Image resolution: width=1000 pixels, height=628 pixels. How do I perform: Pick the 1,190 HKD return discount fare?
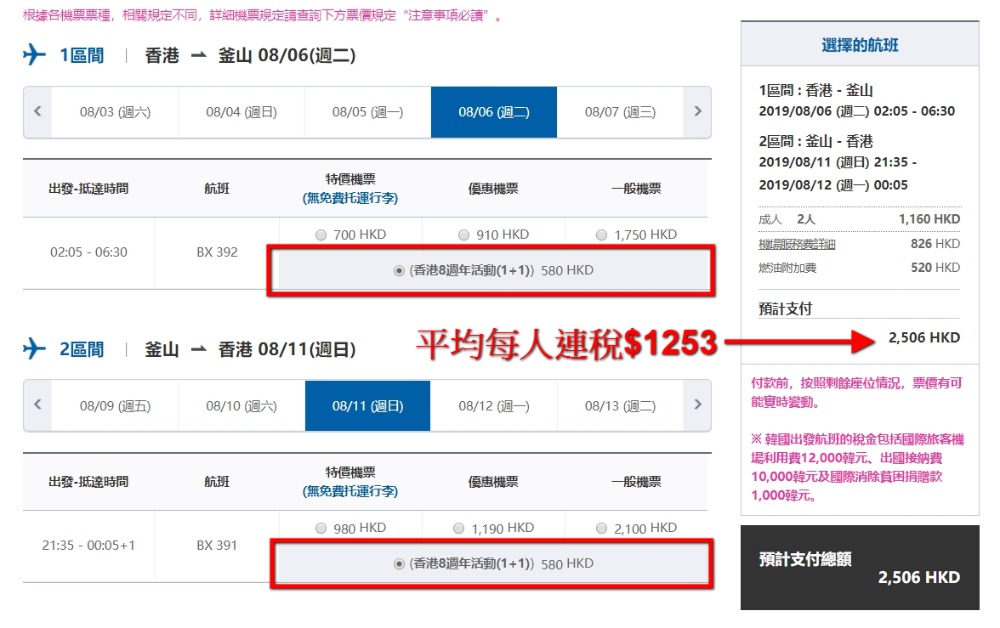coord(459,528)
